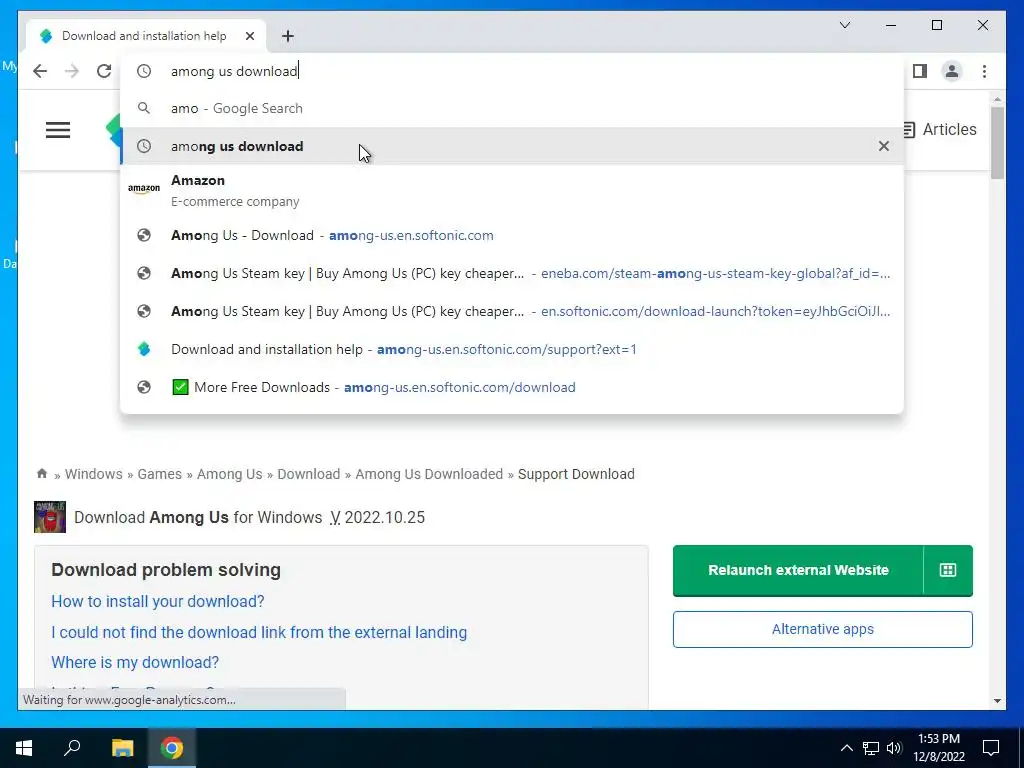The height and width of the screenshot is (768, 1024).
Task: Choose the 'among us download' history suggestion
Action: pos(512,146)
